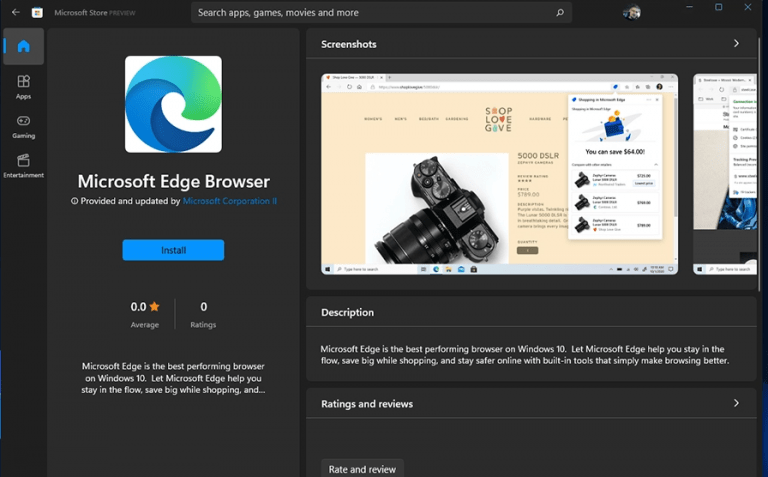Open the Gaming sidebar section
Viewport: 768px width, 477px height.
[x=24, y=127]
